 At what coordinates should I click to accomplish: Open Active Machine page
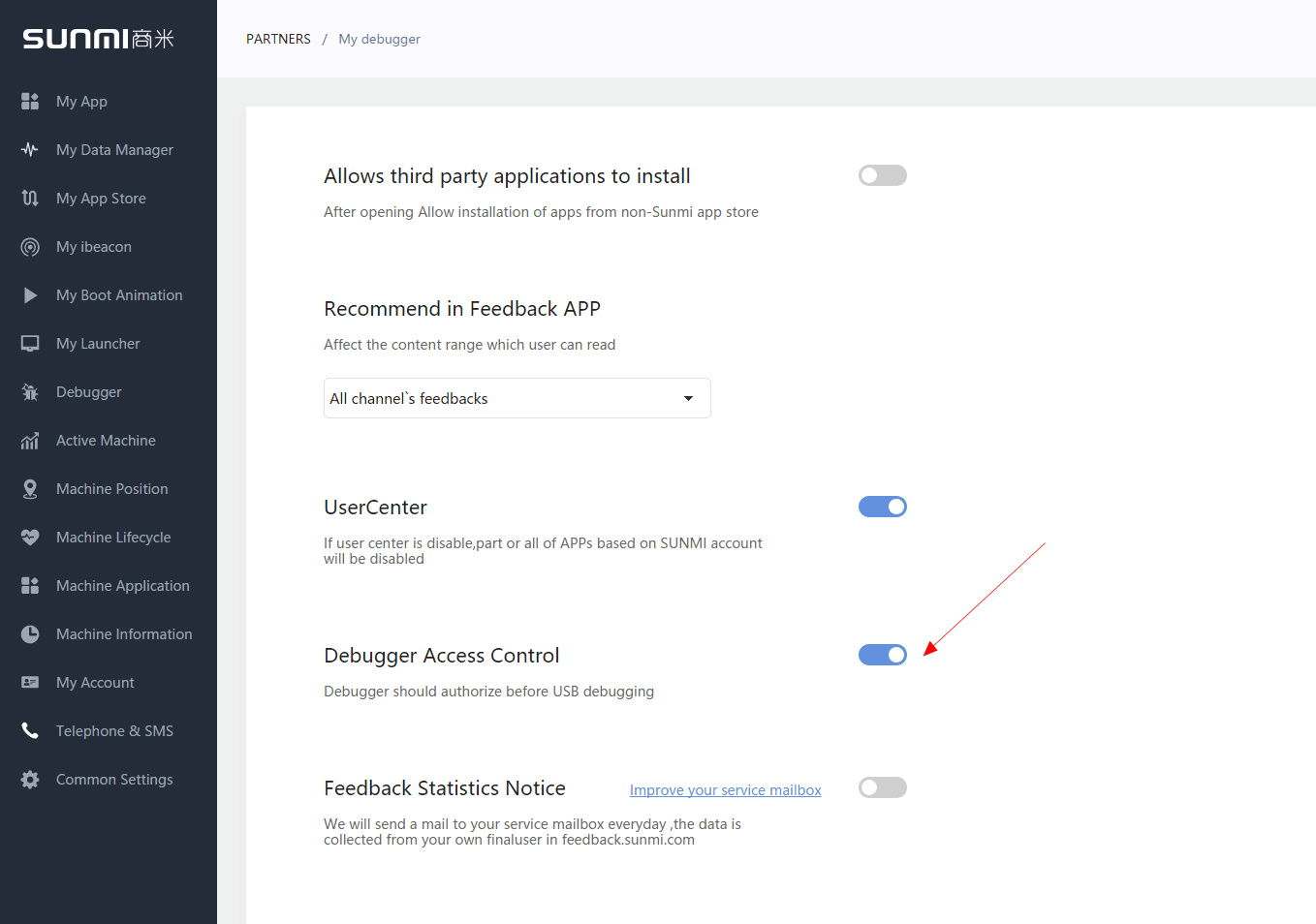[106, 440]
